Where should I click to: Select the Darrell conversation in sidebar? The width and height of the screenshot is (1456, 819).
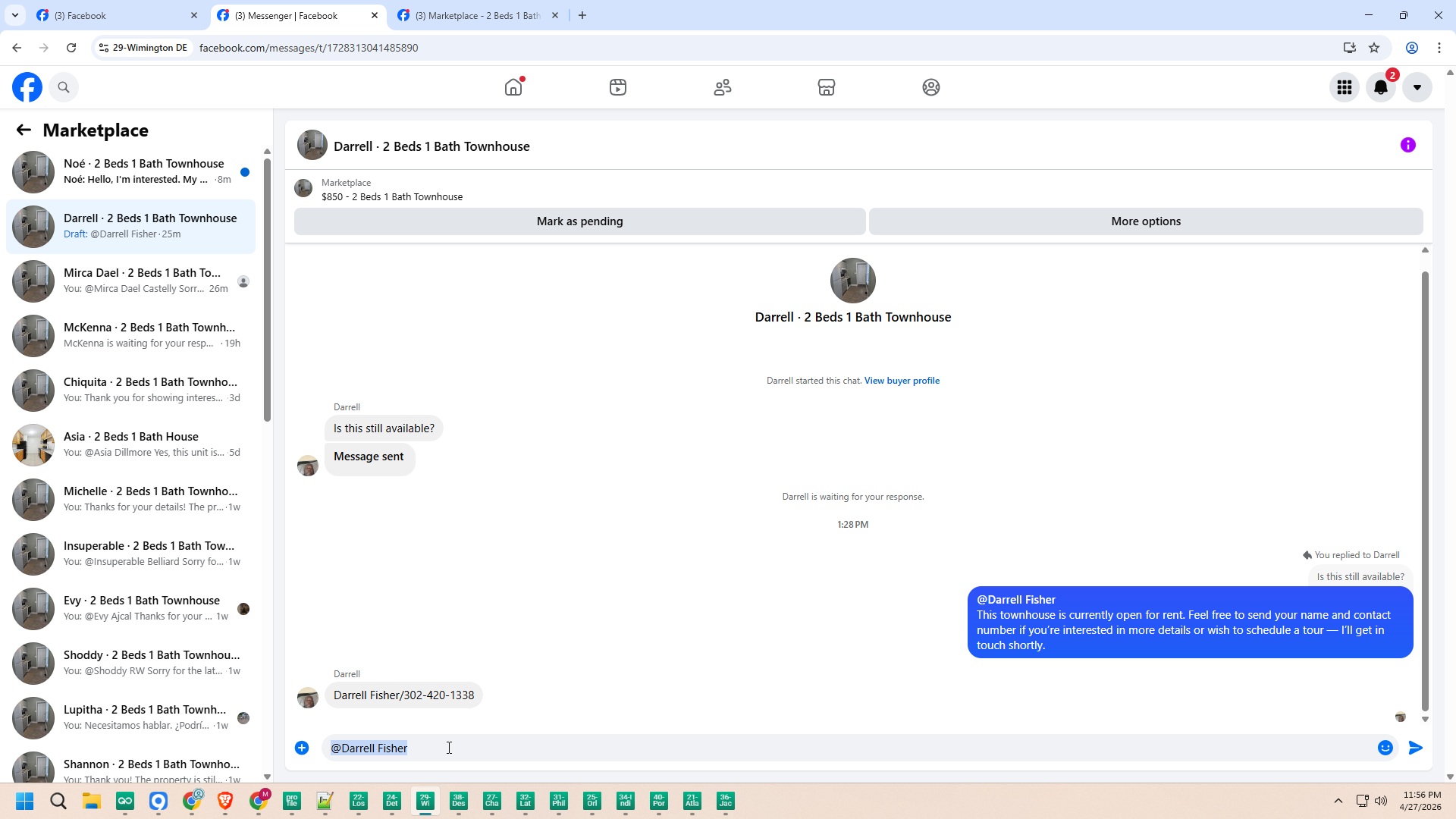pos(131,226)
